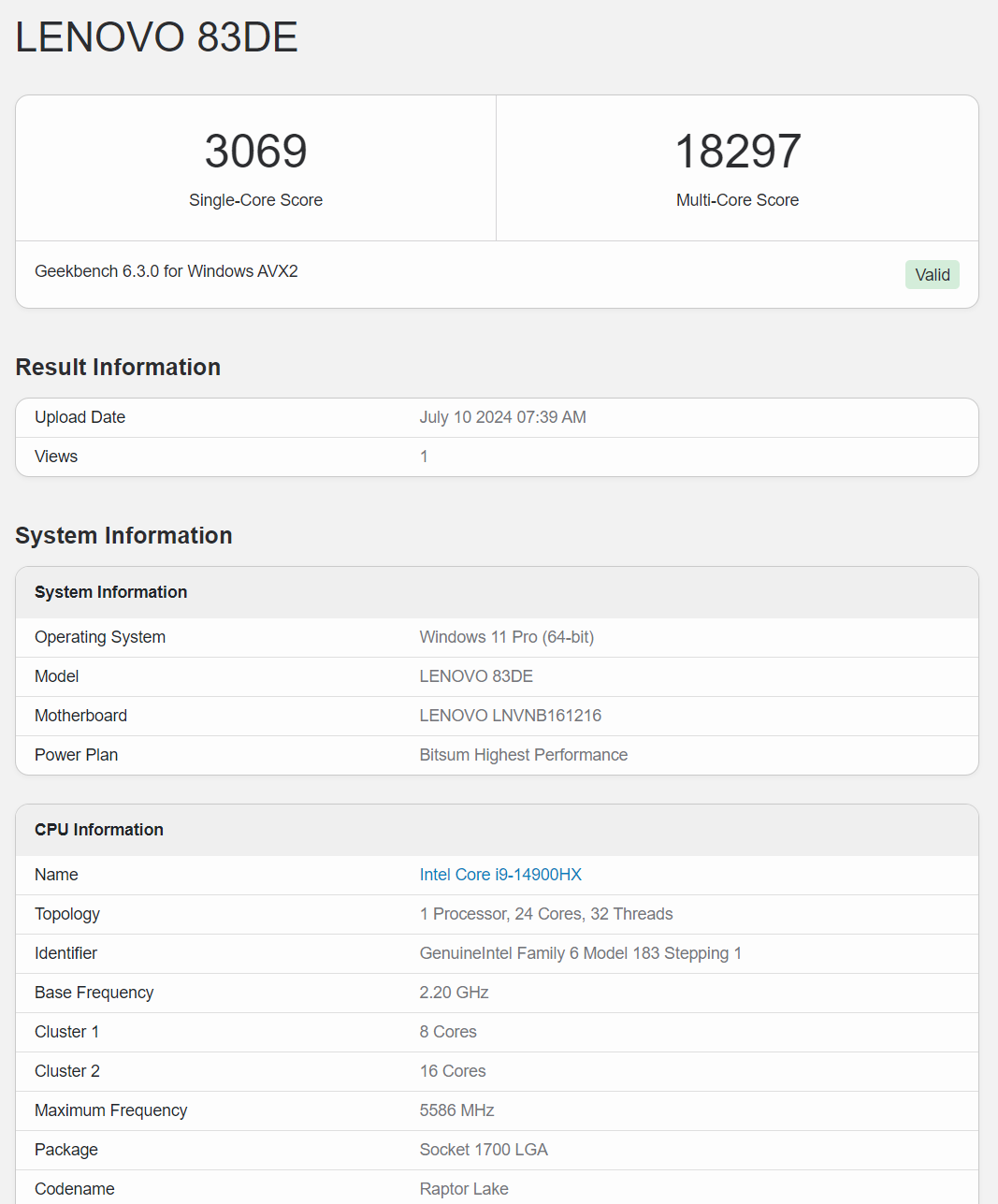
Task: Select the Identifier label
Action: 65,953
